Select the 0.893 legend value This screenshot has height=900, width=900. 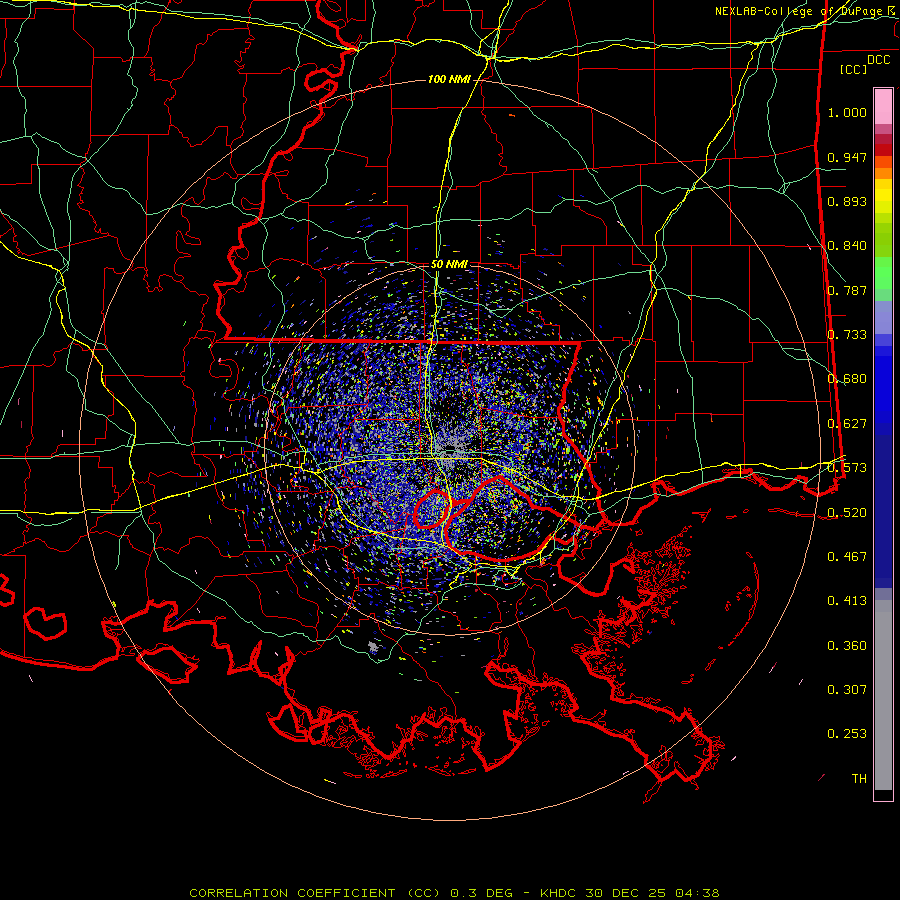click(x=847, y=201)
